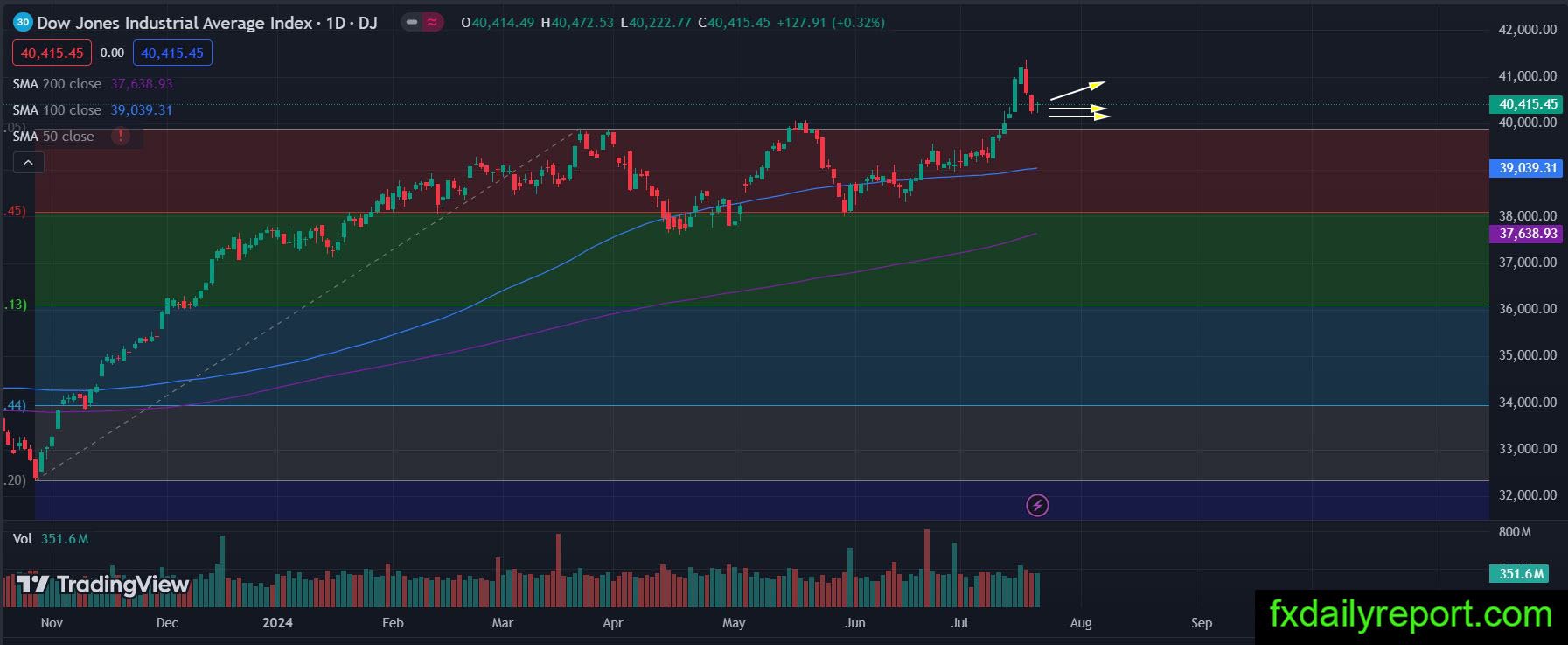Viewport: 1568px width, 645px height.
Task: Click the Nov label on time axis
Action: click(52, 623)
